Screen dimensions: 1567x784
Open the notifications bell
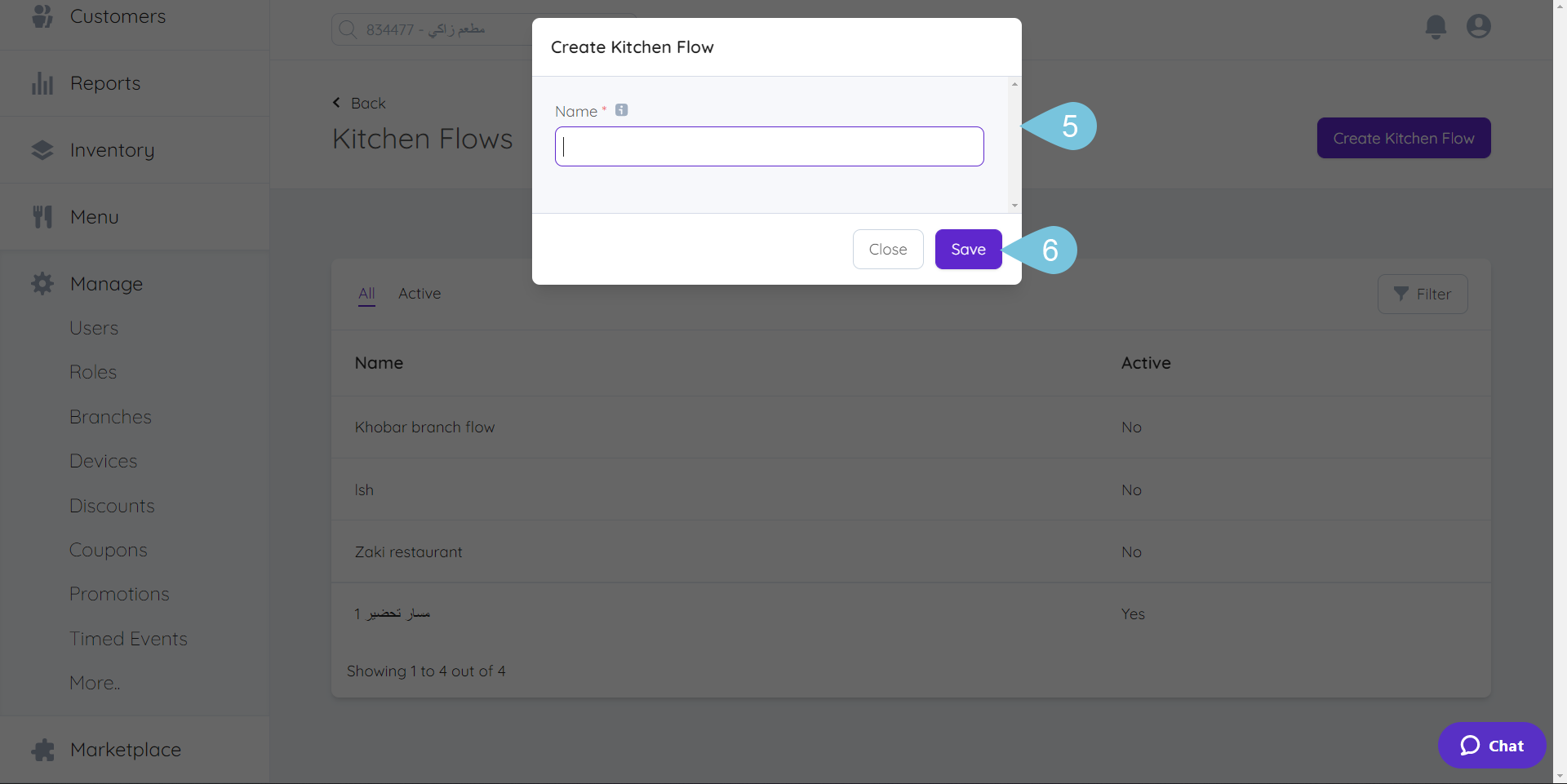coord(1435,26)
